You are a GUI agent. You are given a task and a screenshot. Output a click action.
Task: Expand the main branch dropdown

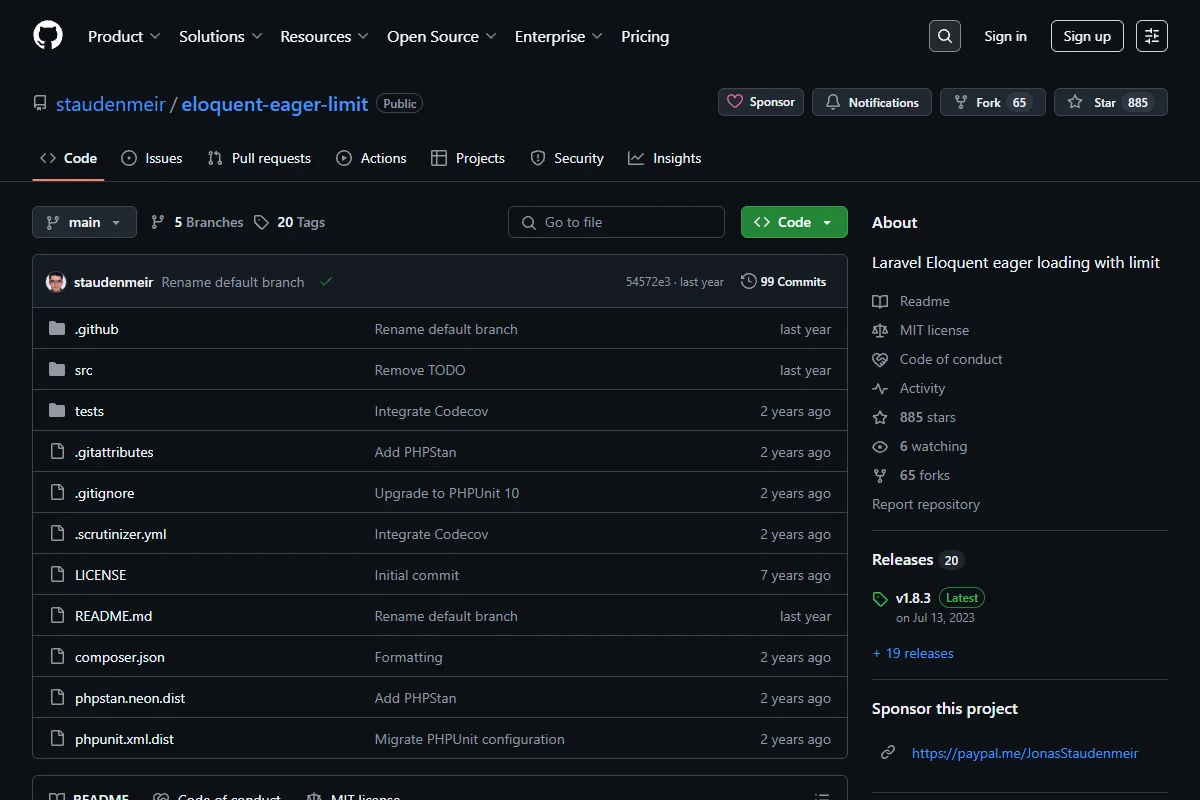(84, 222)
